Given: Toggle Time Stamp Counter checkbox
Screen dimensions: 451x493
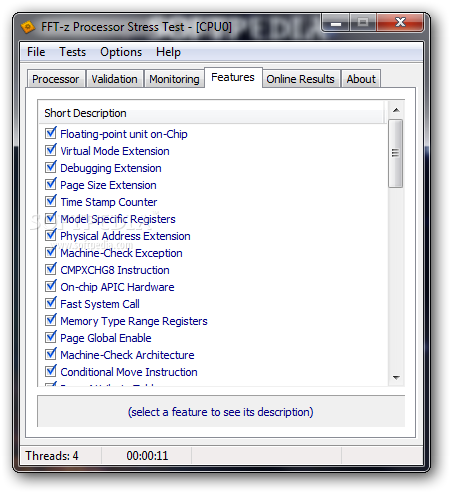Looking at the screenshot, I should pyautogui.click(x=51, y=201).
